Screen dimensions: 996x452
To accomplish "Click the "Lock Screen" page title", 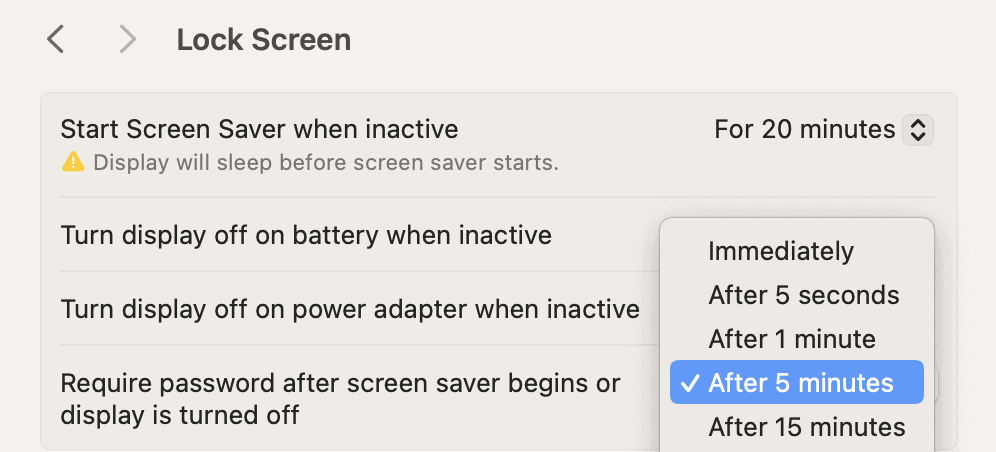I will point(264,40).
